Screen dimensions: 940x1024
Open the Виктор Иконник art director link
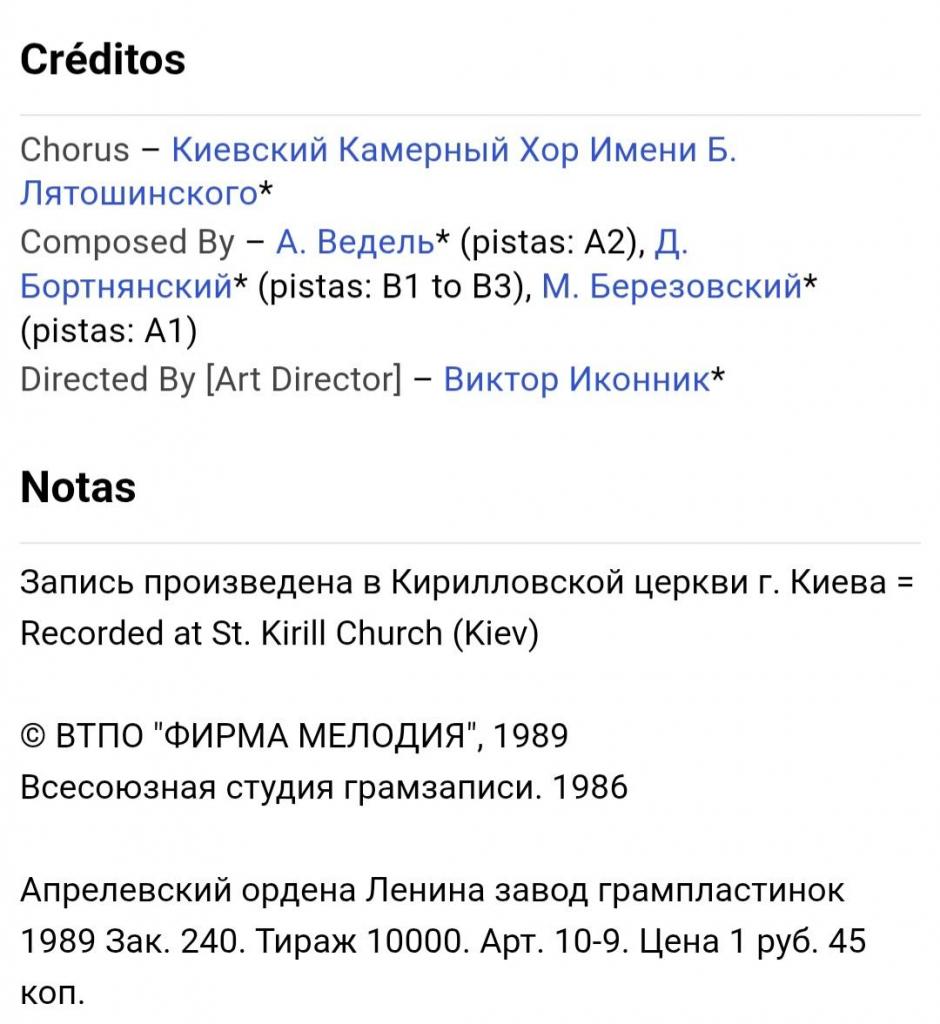click(577, 379)
